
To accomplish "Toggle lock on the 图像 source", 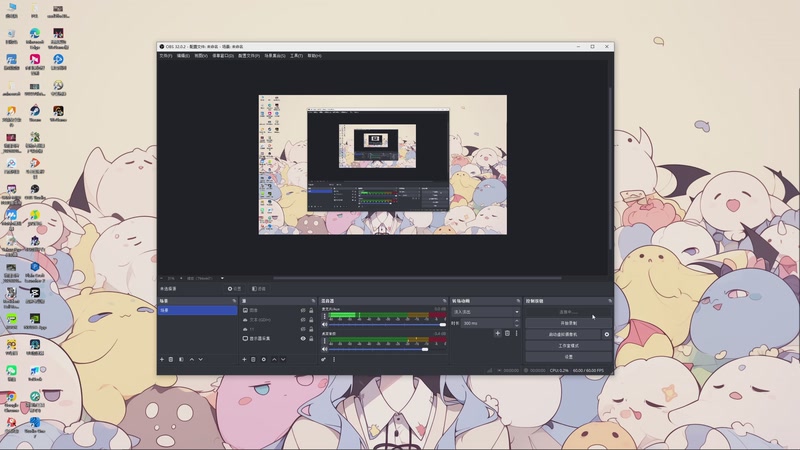I will click(311, 310).
